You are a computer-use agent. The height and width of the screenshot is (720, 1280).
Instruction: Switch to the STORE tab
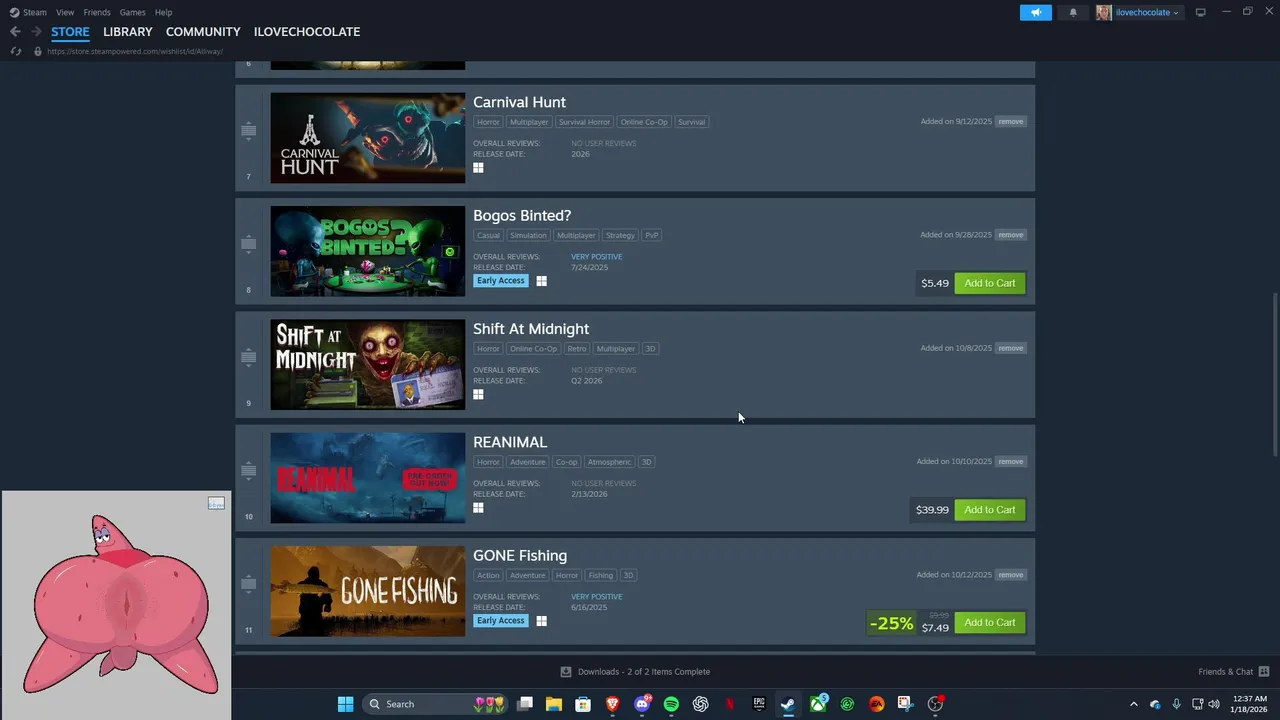pos(70,32)
